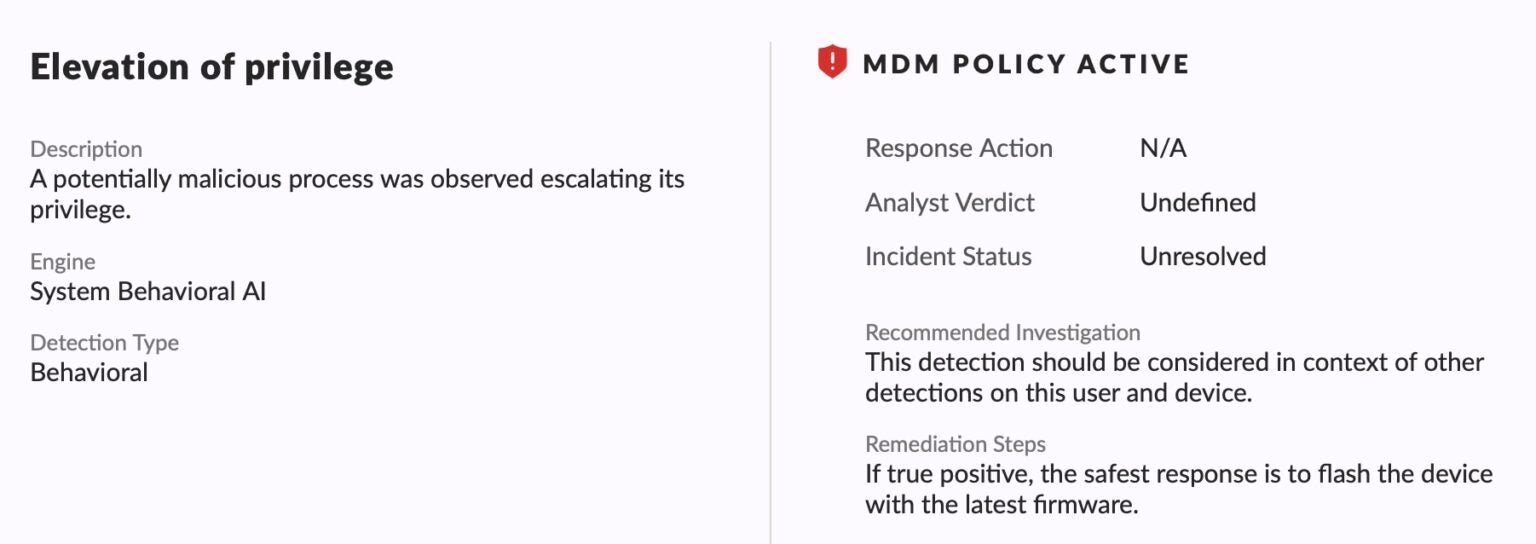Click the Analyst Verdict label
The image size is (1536, 544).
coord(949,203)
